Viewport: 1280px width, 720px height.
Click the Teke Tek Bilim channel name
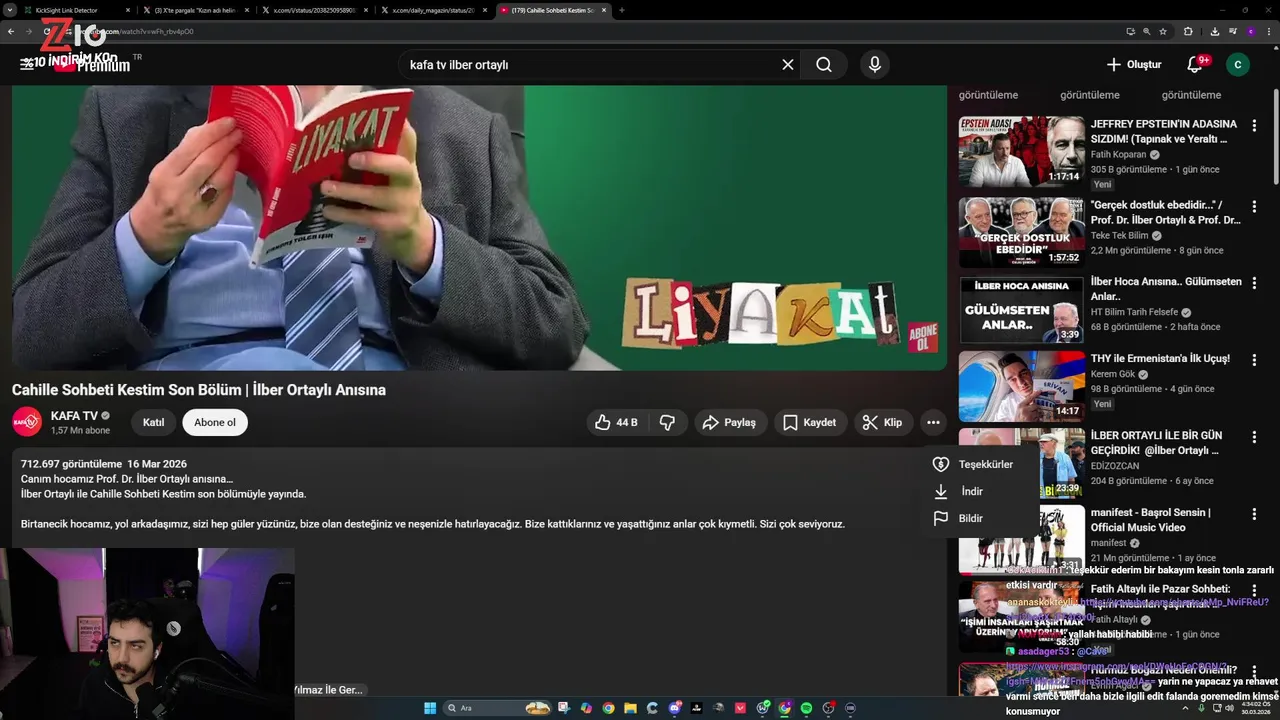(x=1119, y=236)
